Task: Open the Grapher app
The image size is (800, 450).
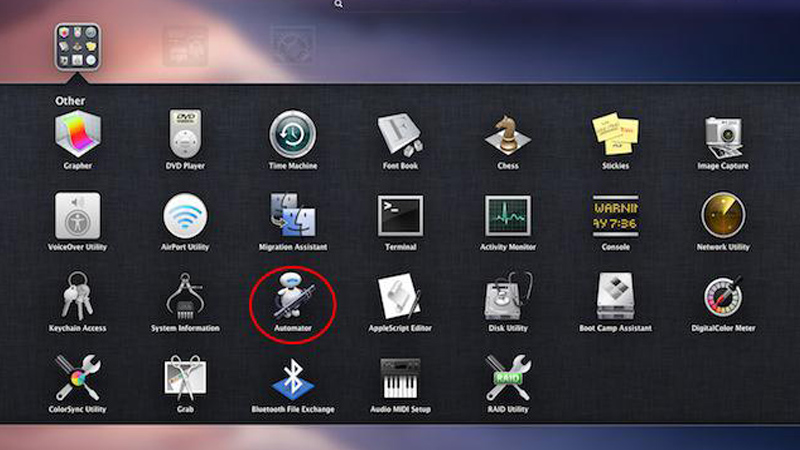Action: 77,135
